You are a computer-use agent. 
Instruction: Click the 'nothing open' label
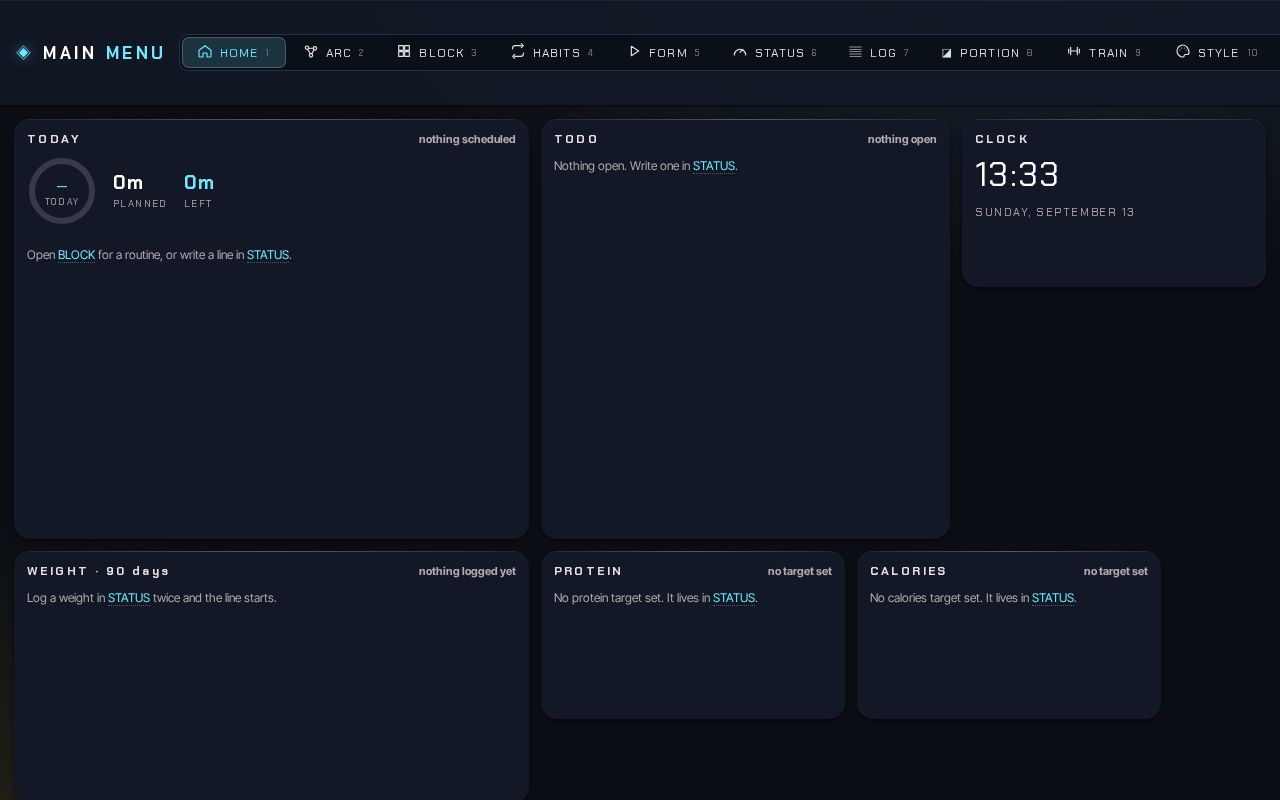(x=902, y=139)
